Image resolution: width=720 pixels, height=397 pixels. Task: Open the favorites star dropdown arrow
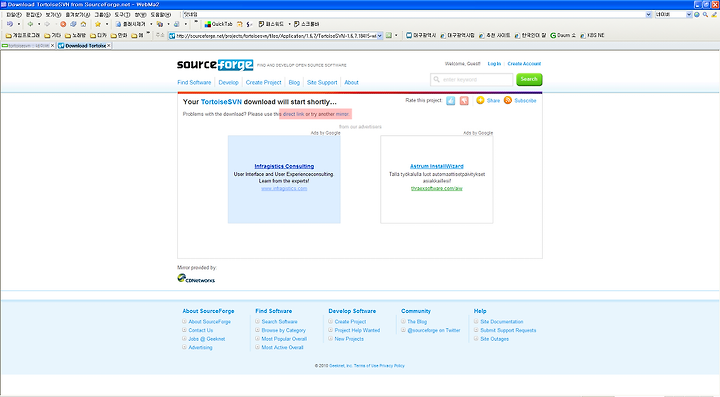point(107,24)
